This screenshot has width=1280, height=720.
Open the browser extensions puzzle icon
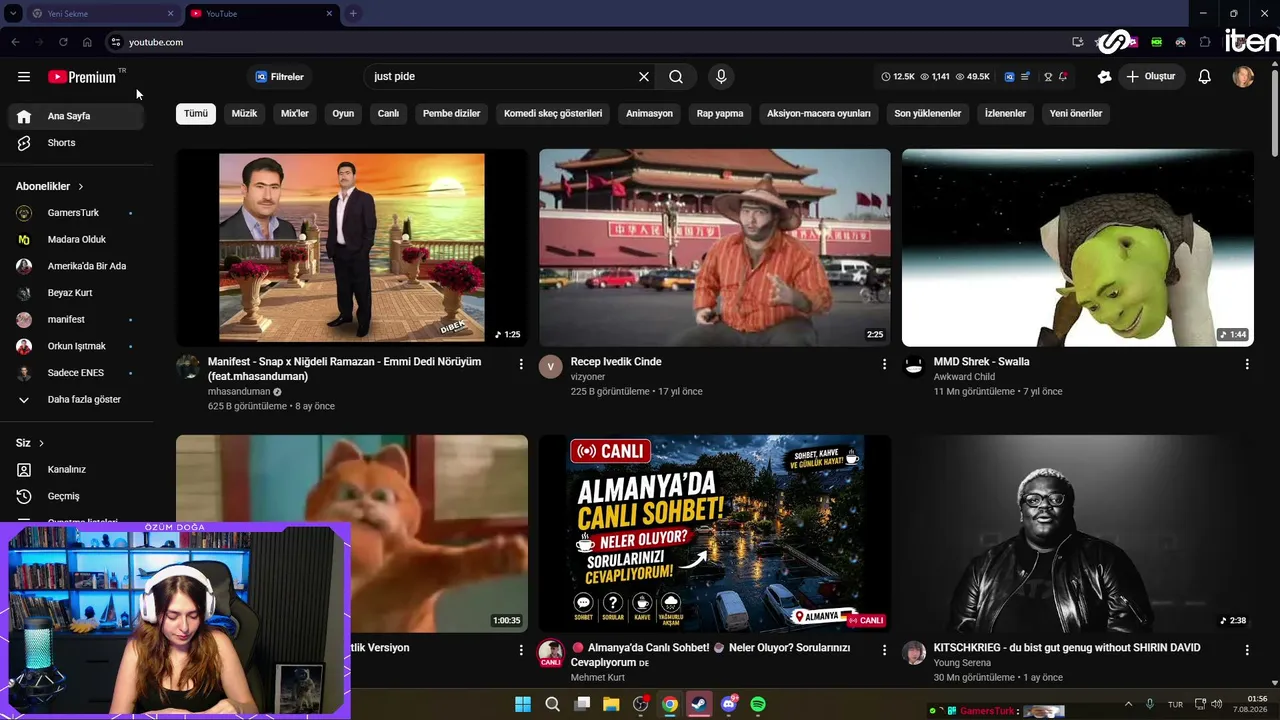click(1205, 42)
